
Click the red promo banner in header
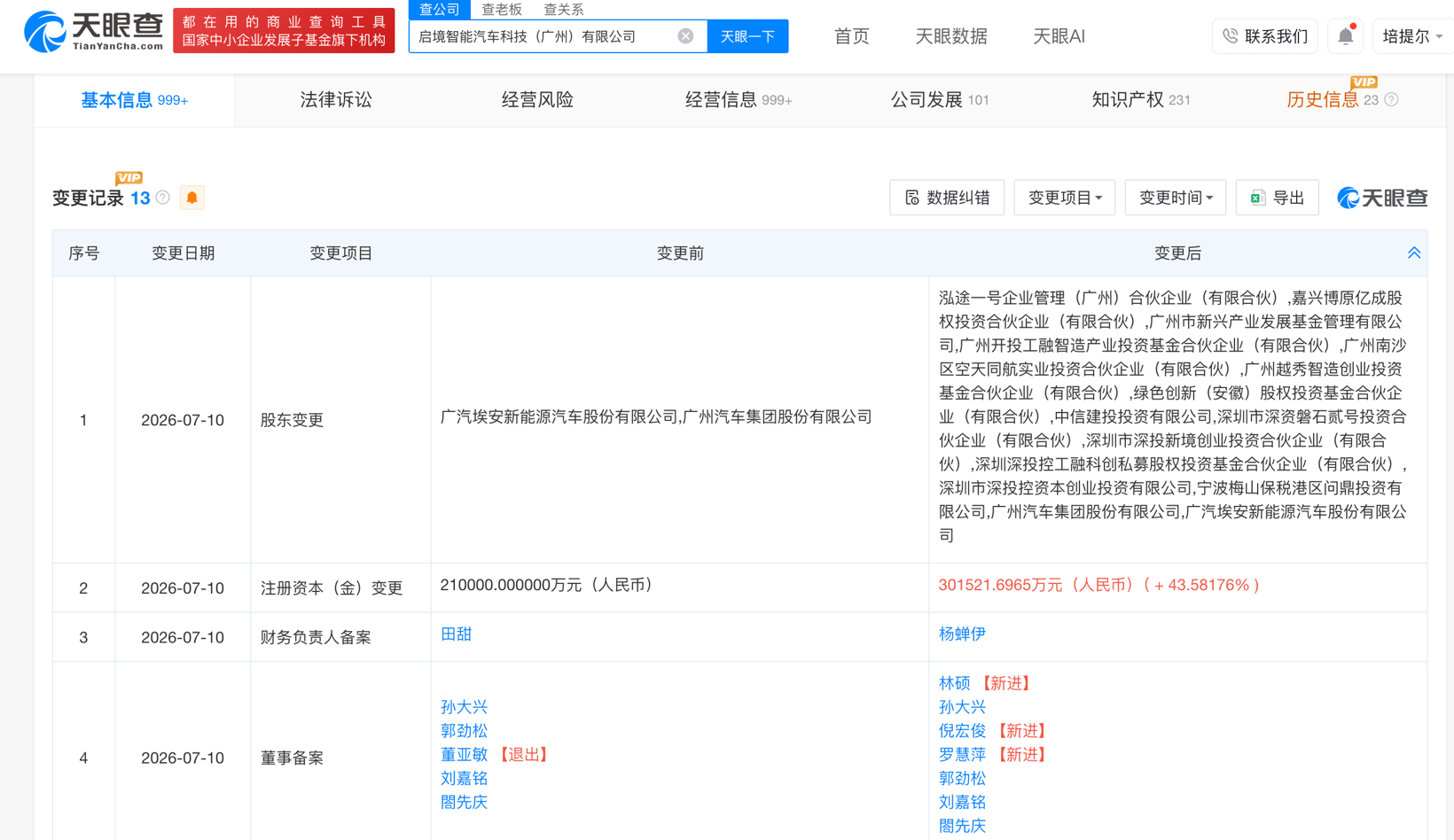click(284, 31)
